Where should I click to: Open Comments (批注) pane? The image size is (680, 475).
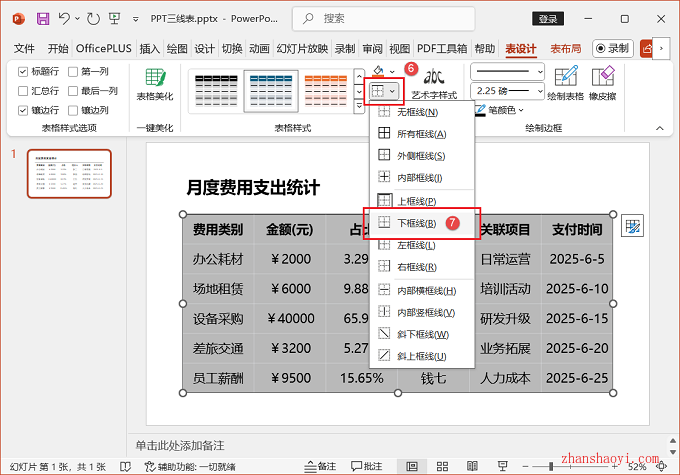tap(366, 466)
